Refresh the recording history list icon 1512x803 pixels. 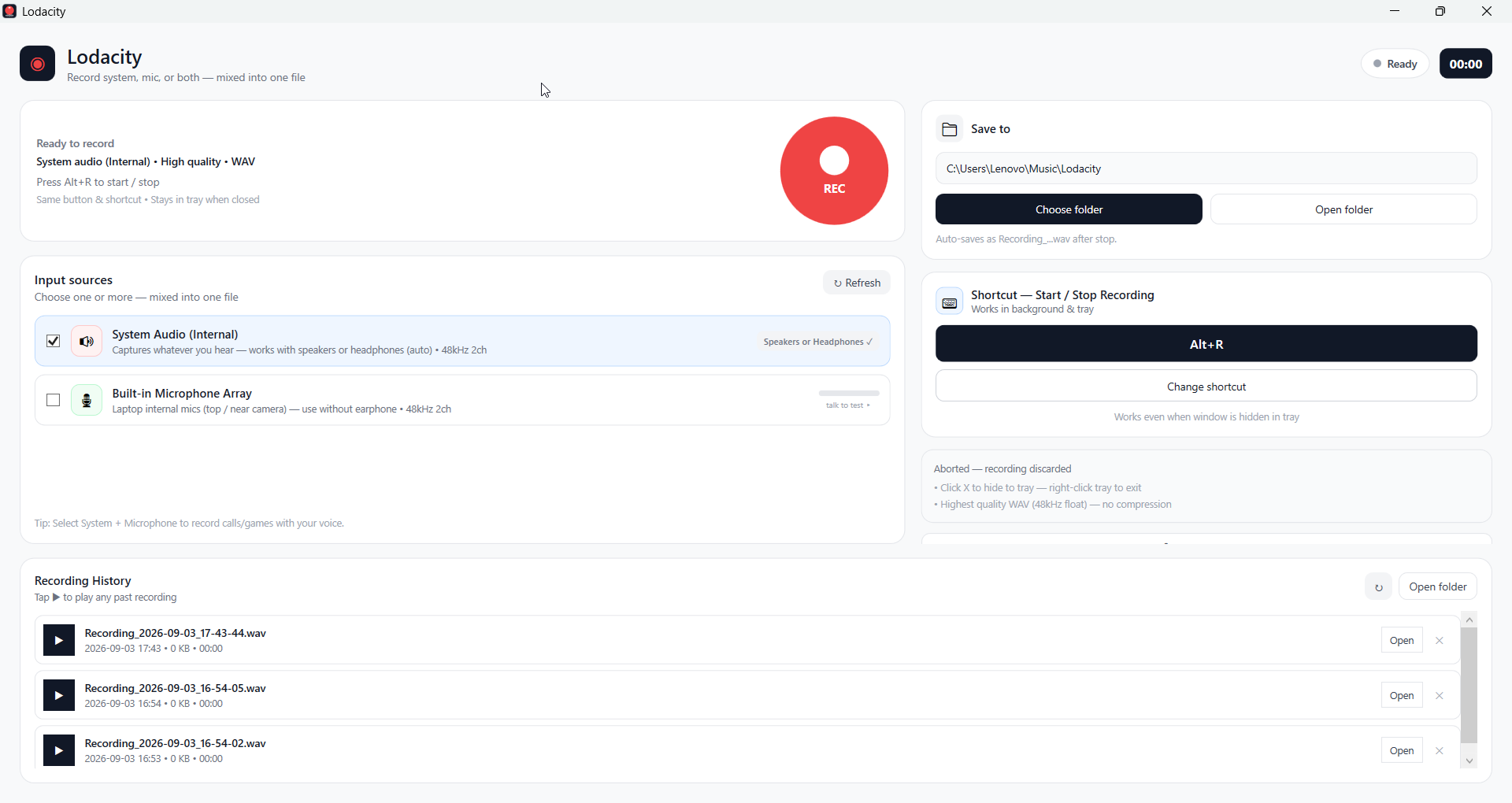click(1378, 587)
